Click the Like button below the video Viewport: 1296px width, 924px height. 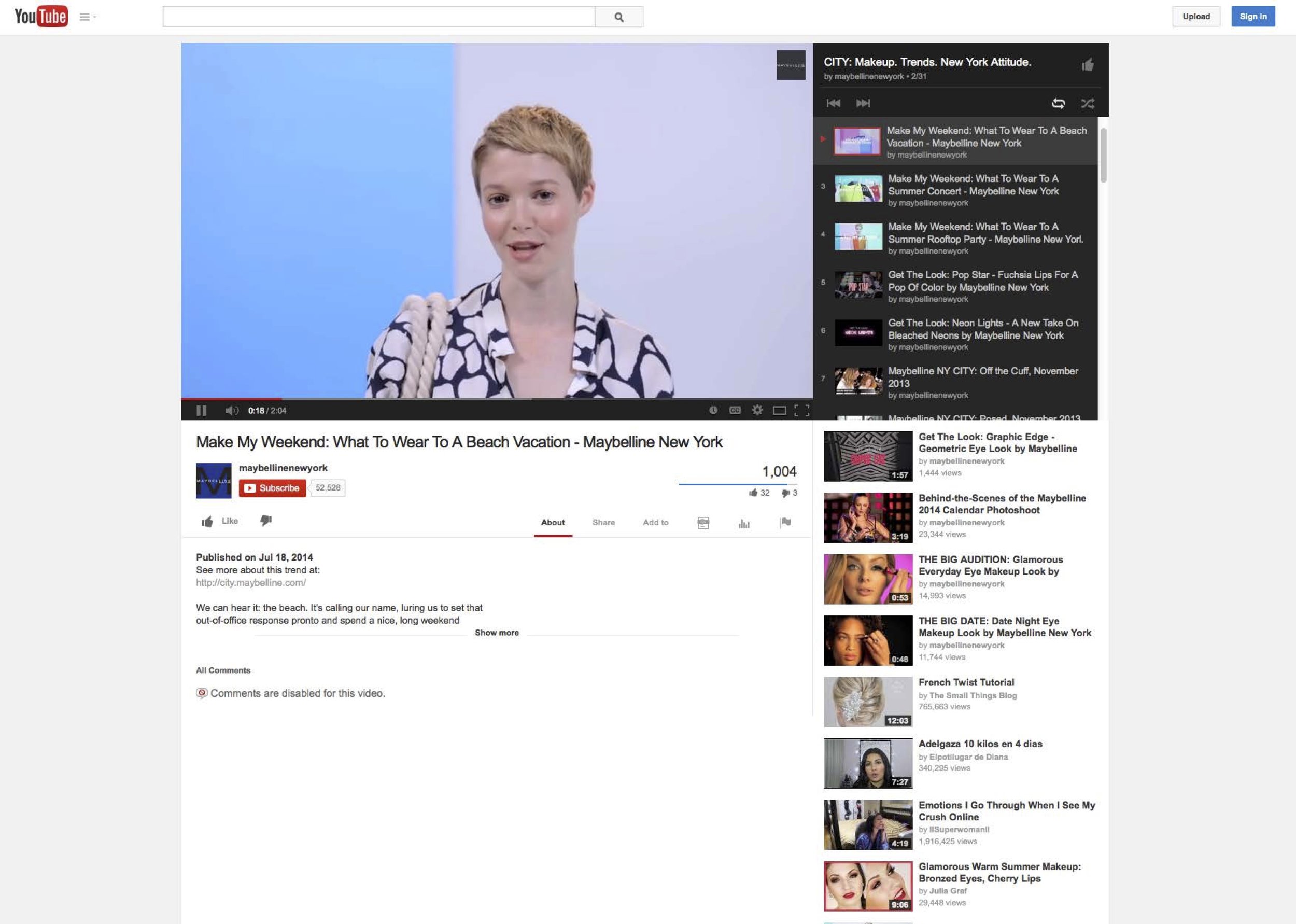(220, 521)
